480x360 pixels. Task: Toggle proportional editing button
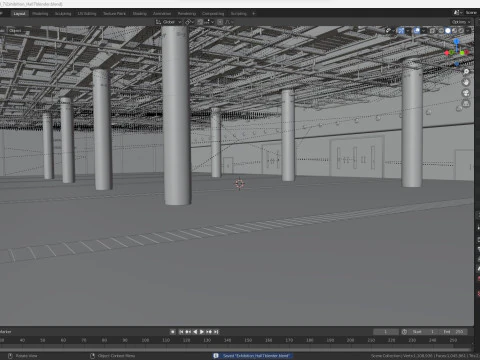(220, 22)
